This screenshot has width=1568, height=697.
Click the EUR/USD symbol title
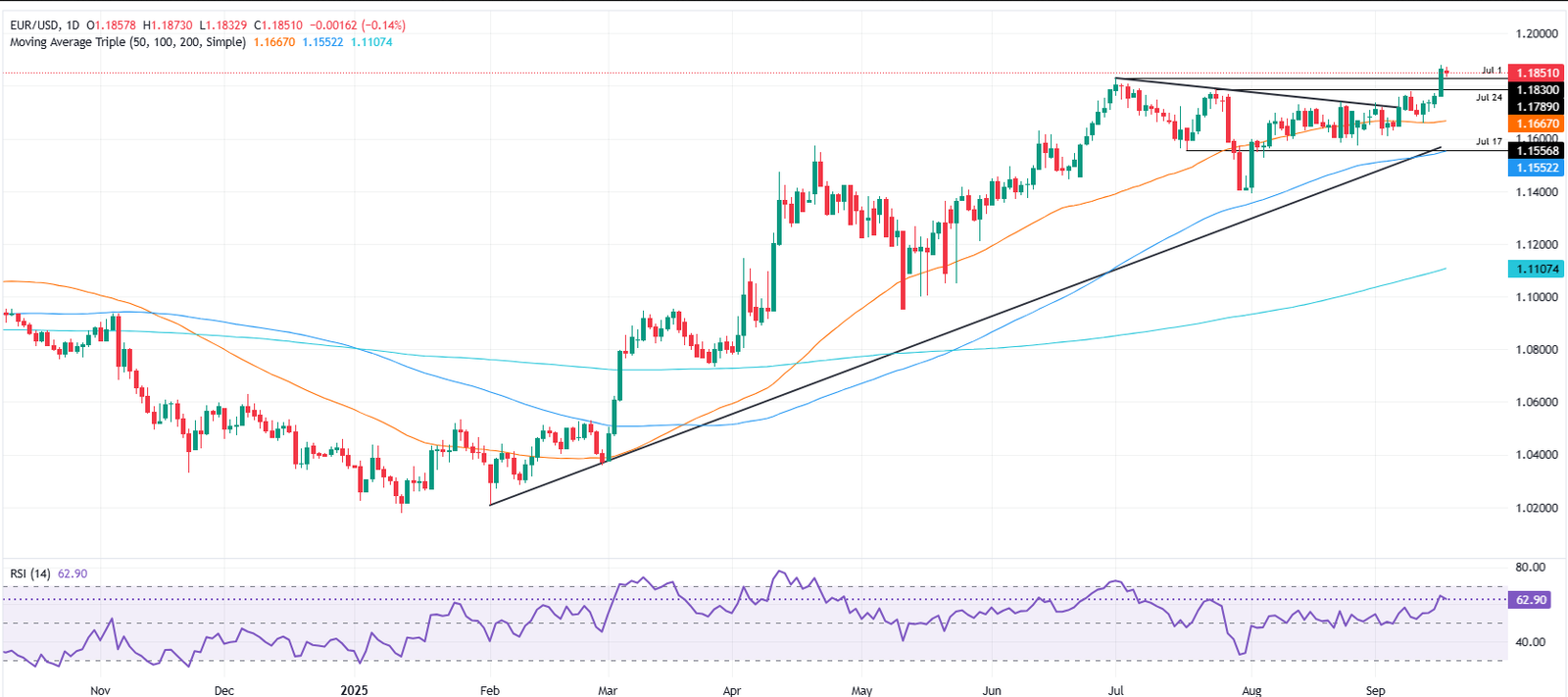tap(35, 25)
